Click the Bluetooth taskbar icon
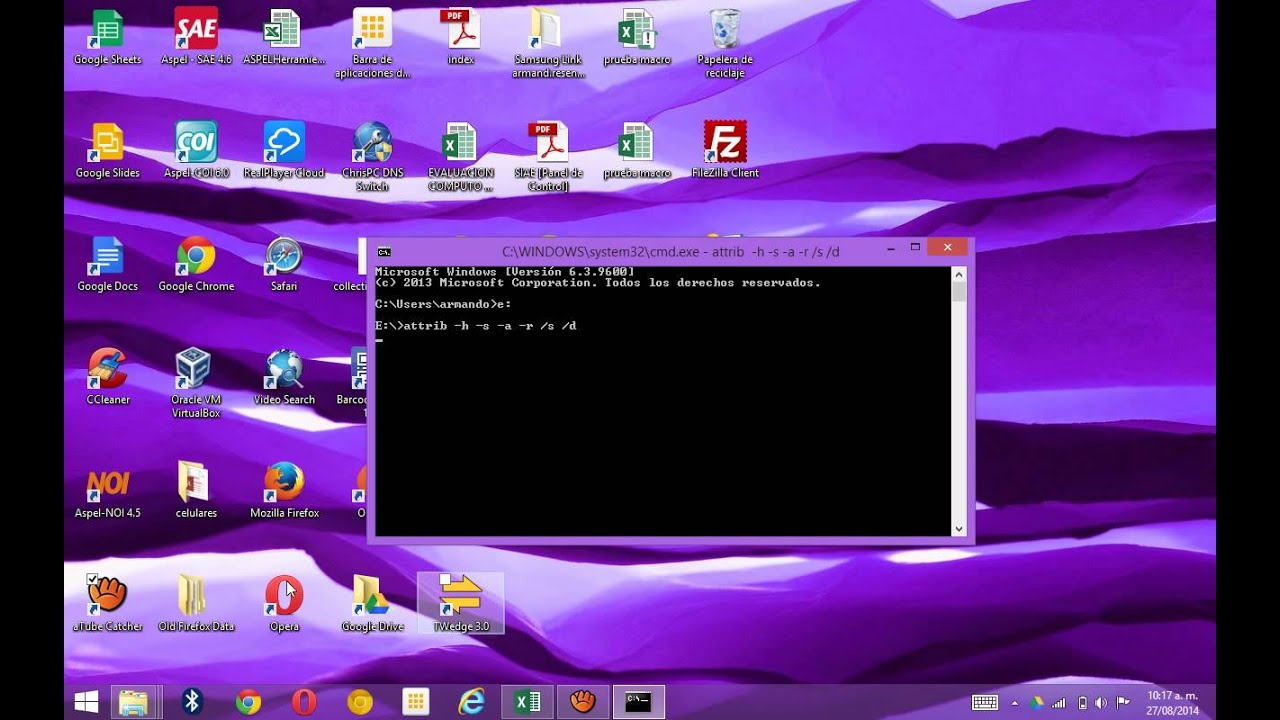Screen dimensions: 1280x720 [x=193, y=703]
